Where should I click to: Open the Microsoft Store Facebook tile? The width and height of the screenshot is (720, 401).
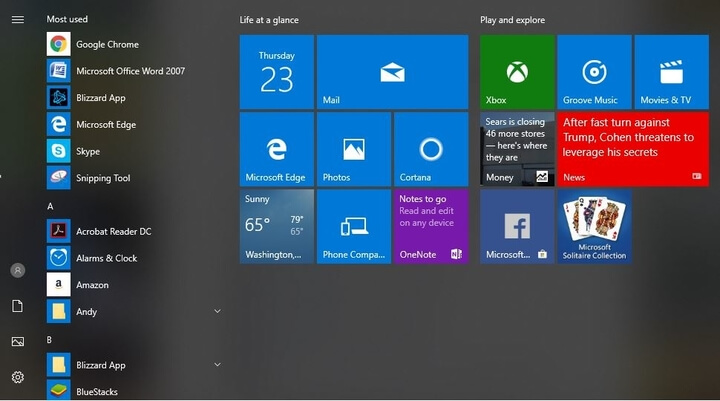[x=517, y=226]
